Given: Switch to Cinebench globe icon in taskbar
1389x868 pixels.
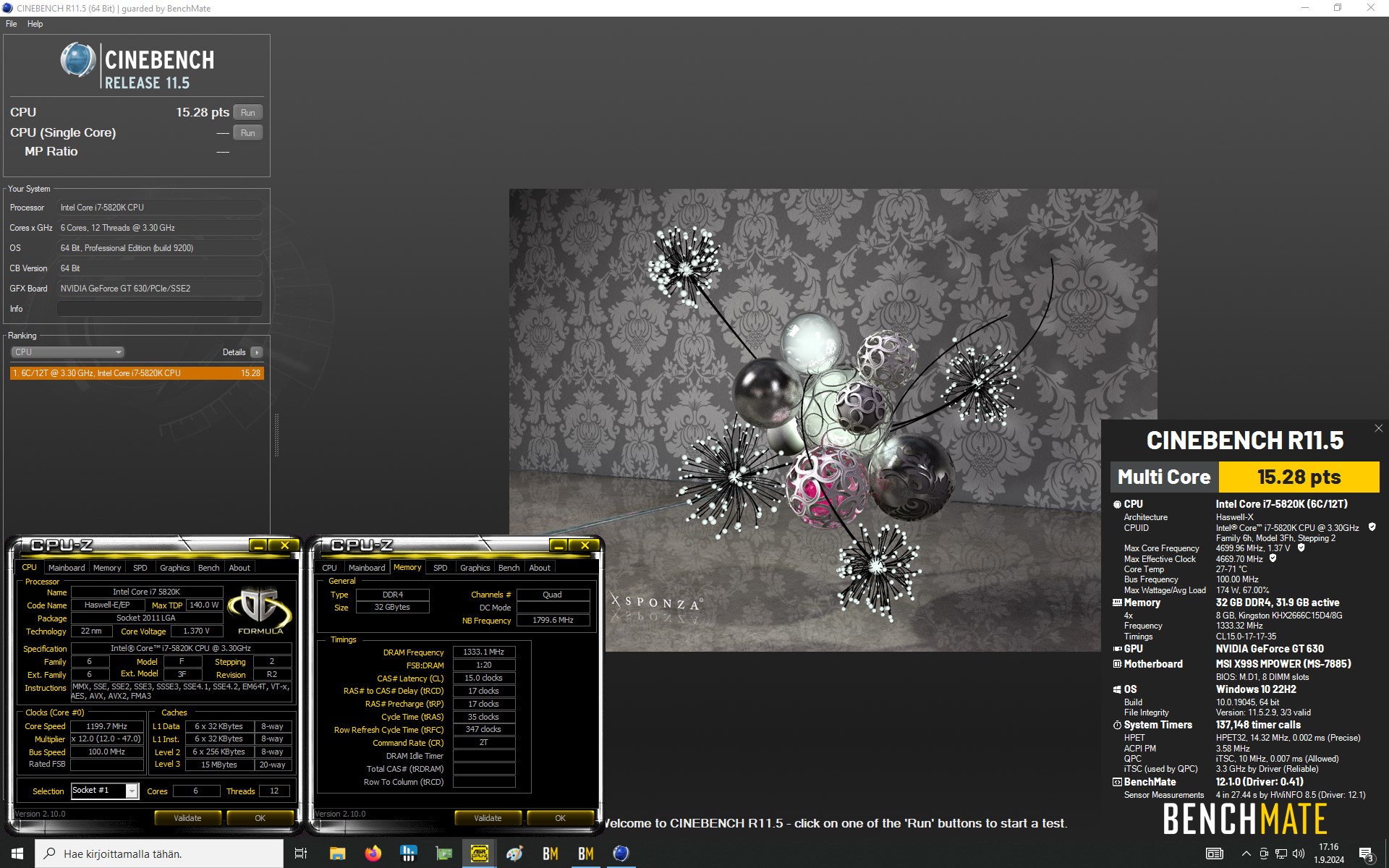Looking at the screenshot, I should [x=621, y=854].
